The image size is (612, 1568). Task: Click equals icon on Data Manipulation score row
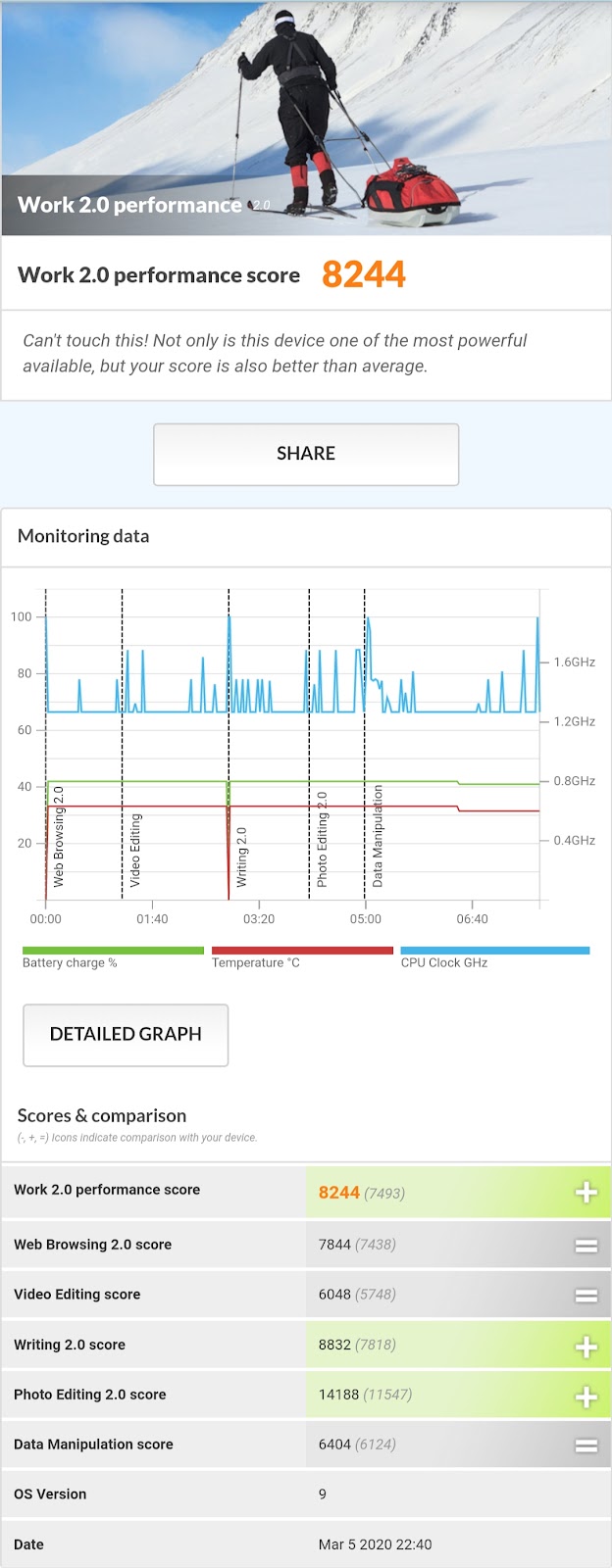pyautogui.click(x=586, y=1445)
